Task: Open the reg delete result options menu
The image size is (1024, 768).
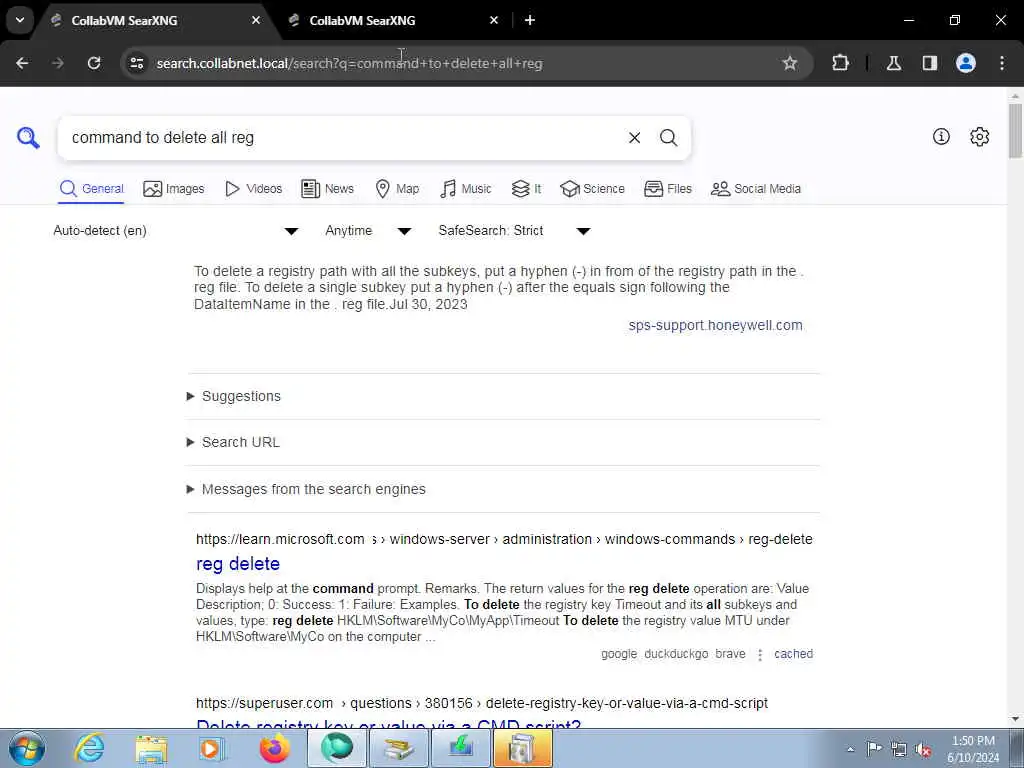Action: pos(760,654)
